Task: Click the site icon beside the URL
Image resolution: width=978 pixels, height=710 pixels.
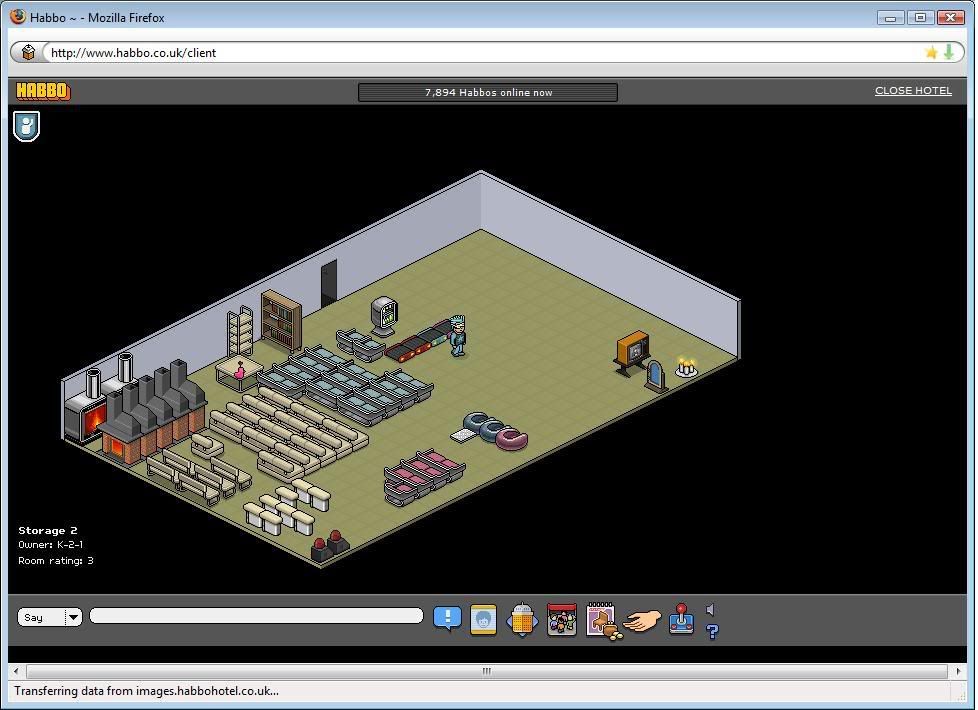Action: click(29, 52)
